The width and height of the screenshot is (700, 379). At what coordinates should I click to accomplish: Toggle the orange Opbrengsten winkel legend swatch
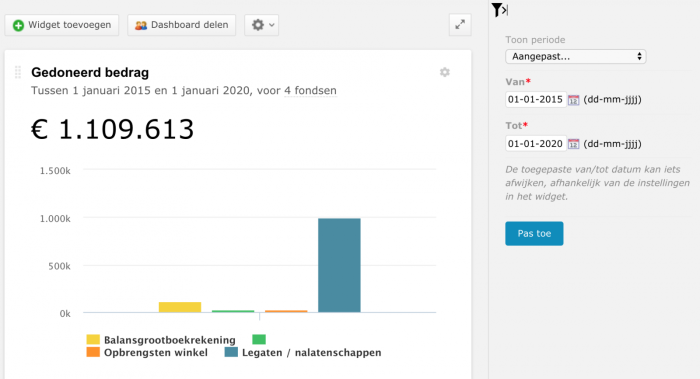(93, 352)
